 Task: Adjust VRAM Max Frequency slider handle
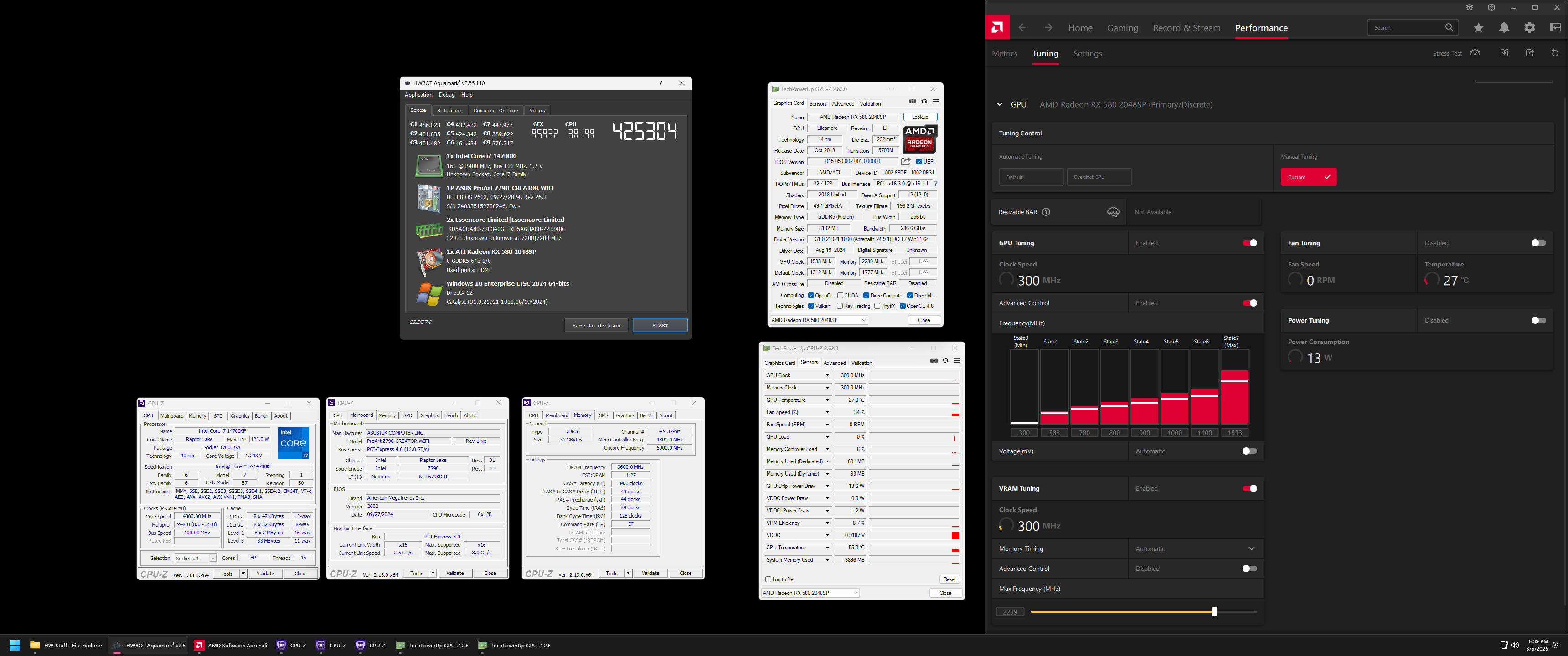(1214, 612)
